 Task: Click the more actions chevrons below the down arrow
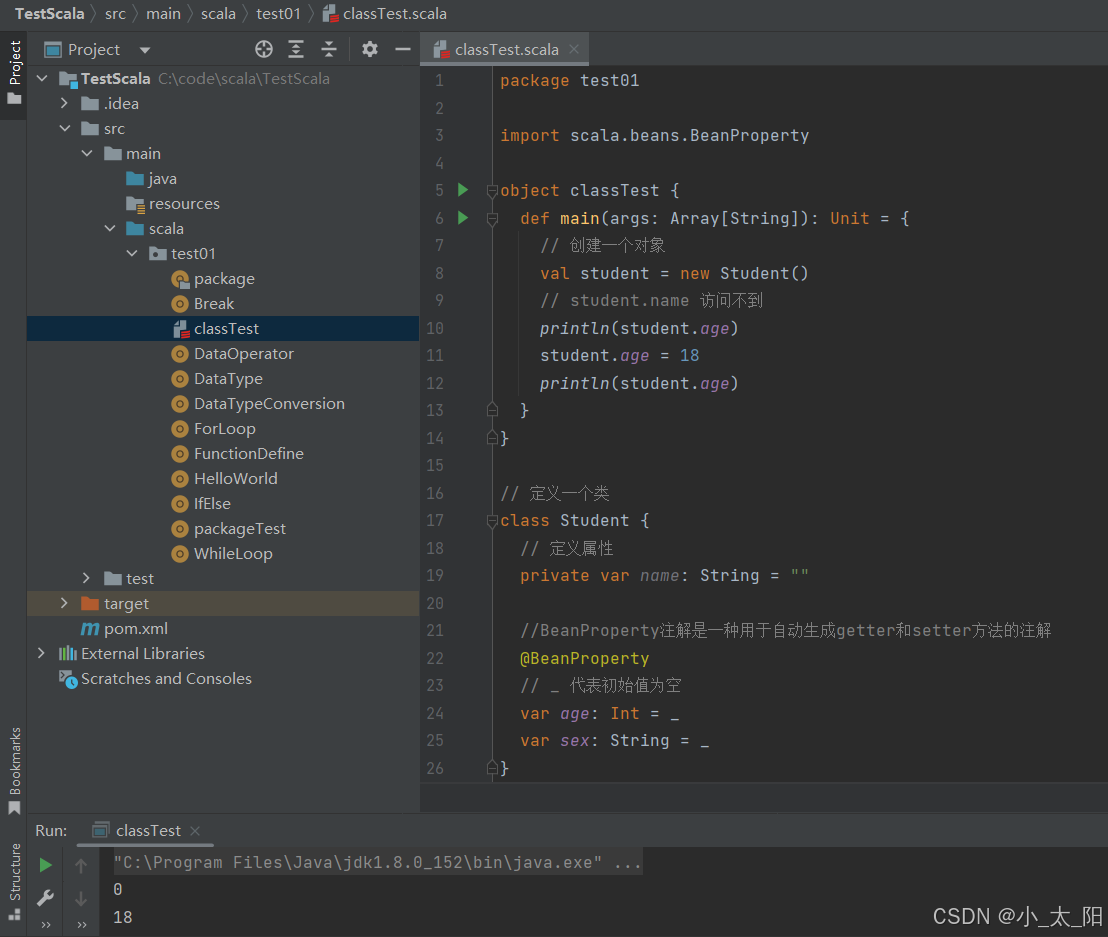tap(82, 924)
